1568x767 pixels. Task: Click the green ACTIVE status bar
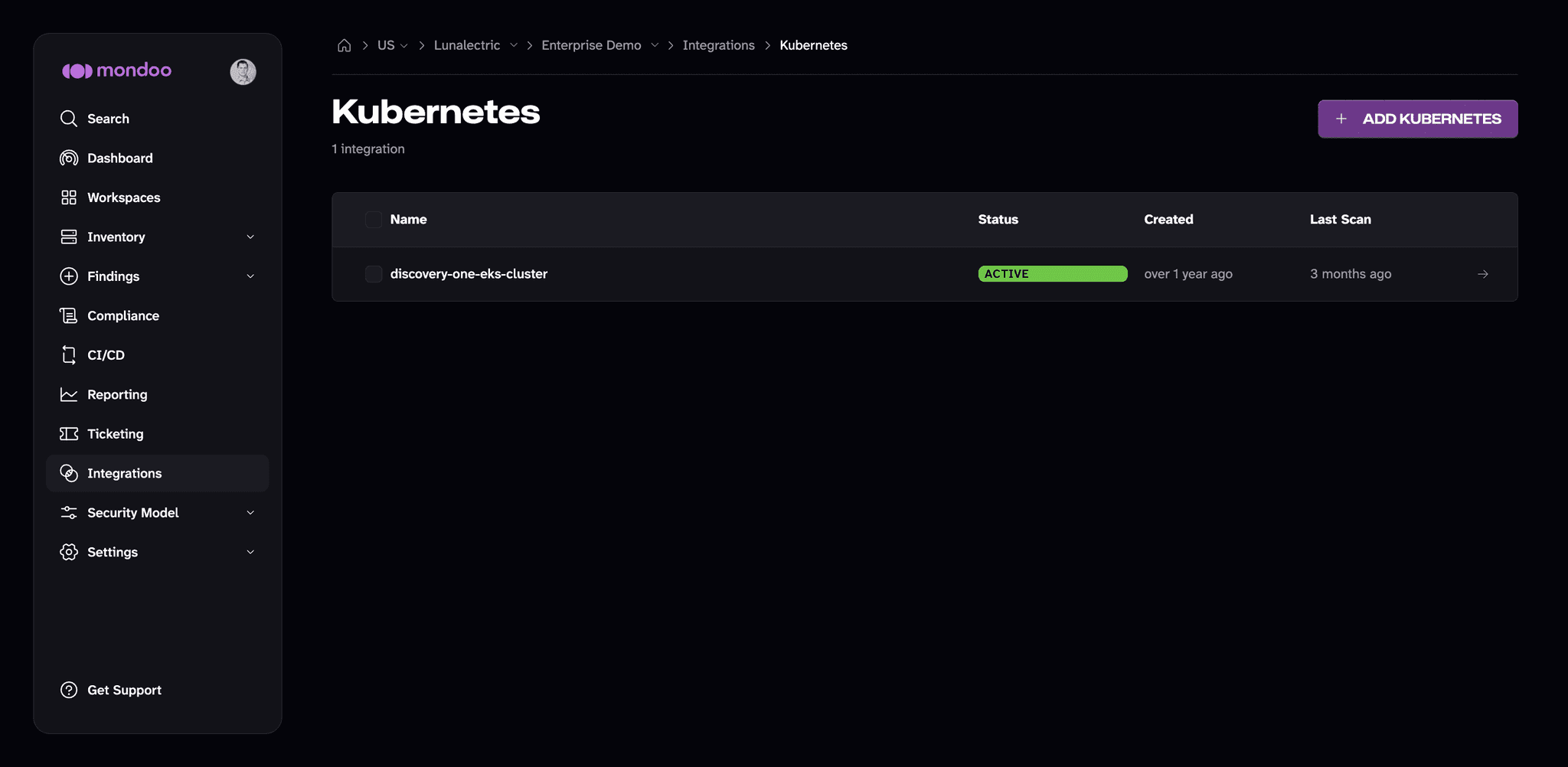(x=1053, y=274)
